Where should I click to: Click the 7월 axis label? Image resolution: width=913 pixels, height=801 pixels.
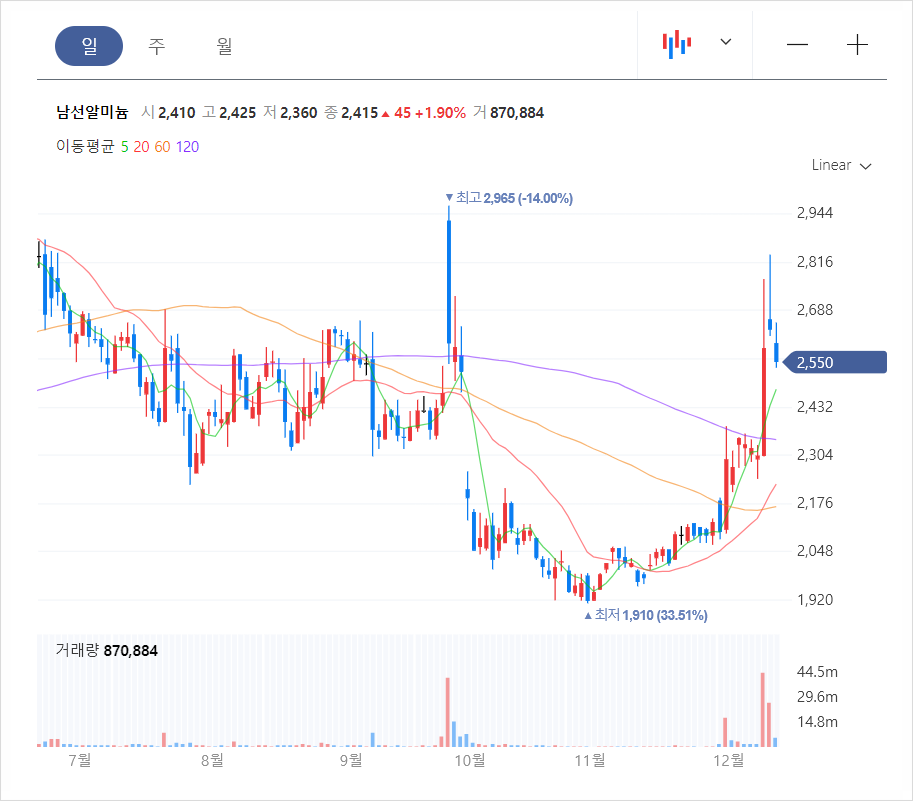tap(80, 760)
